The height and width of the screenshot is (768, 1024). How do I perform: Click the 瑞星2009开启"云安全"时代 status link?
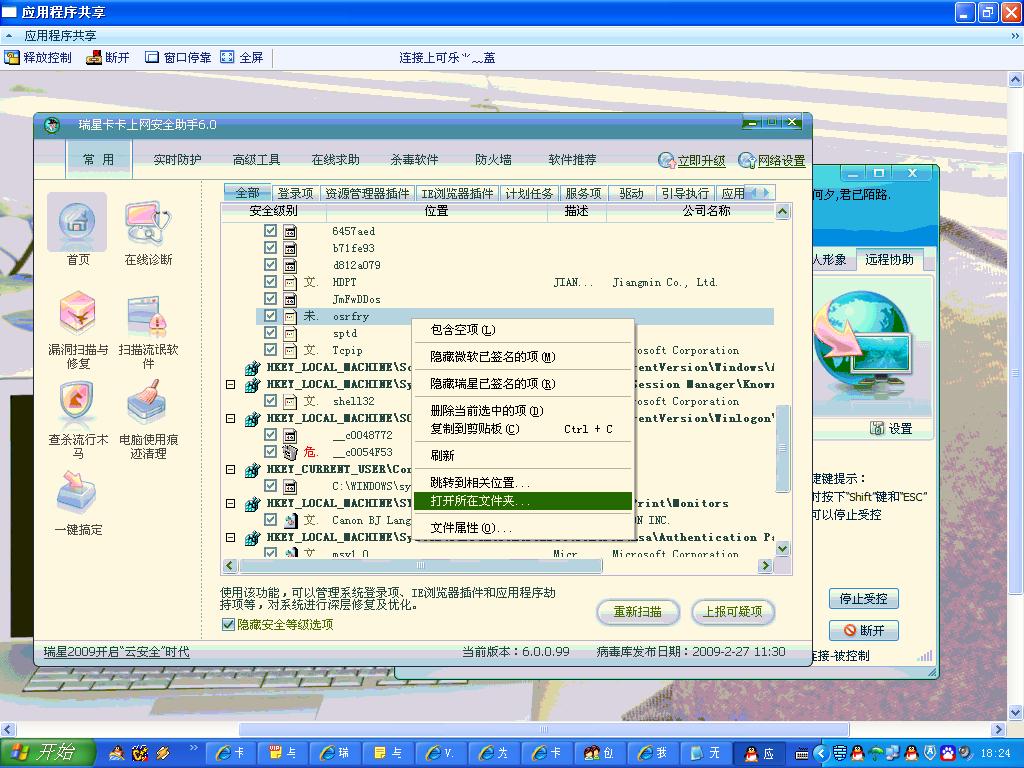point(116,652)
